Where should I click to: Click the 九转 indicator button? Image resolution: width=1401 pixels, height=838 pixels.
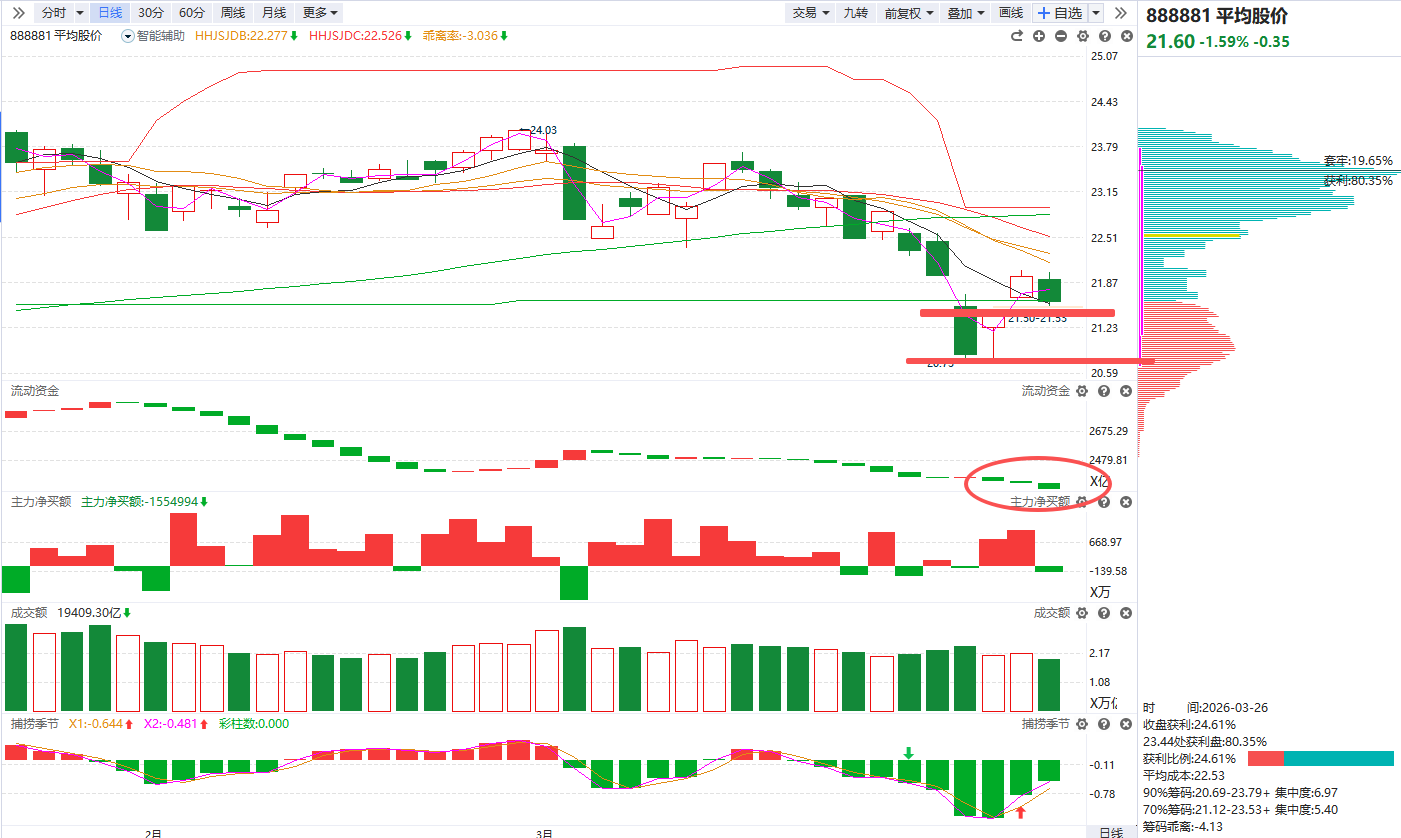(x=855, y=13)
